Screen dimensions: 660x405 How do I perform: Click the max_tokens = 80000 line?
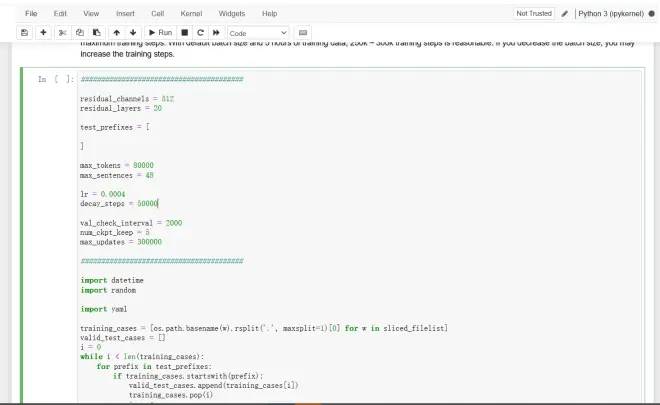pyautogui.click(x=117, y=165)
